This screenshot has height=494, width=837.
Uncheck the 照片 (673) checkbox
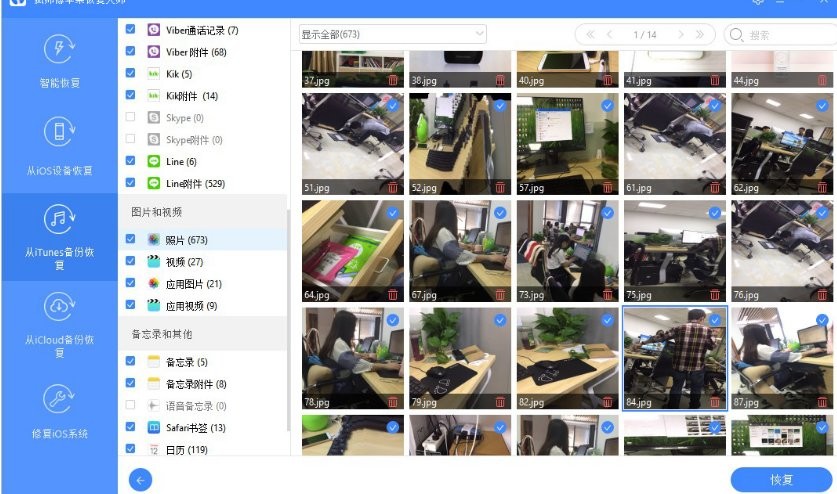pos(130,239)
